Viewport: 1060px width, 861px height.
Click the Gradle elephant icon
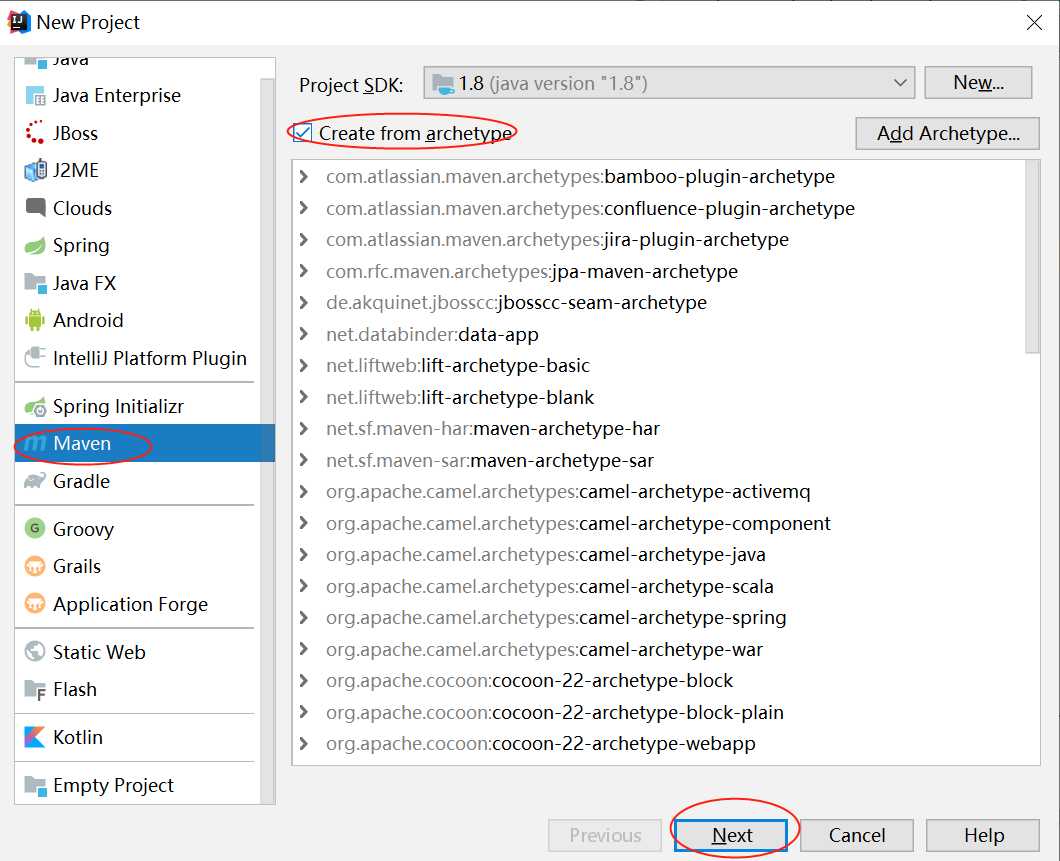34,481
